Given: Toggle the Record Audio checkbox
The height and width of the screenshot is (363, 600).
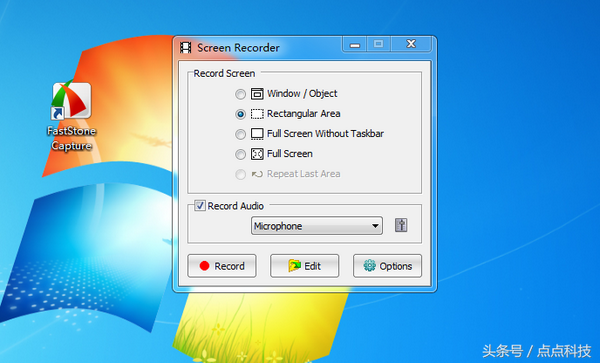Looking at the screenshot, I should tap(200, 205).
